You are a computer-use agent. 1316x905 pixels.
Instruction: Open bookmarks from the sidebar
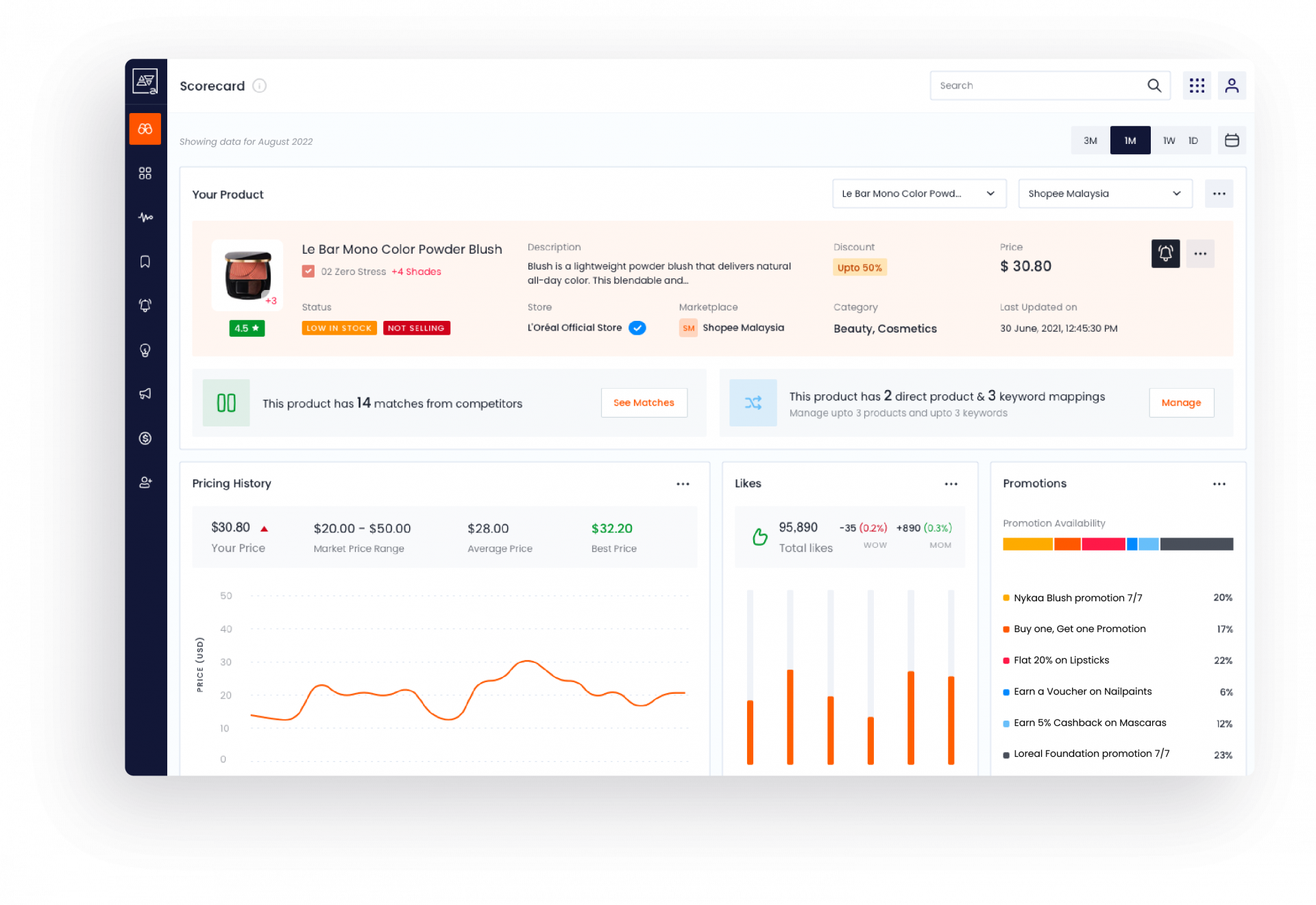click(x=145, y=261)
